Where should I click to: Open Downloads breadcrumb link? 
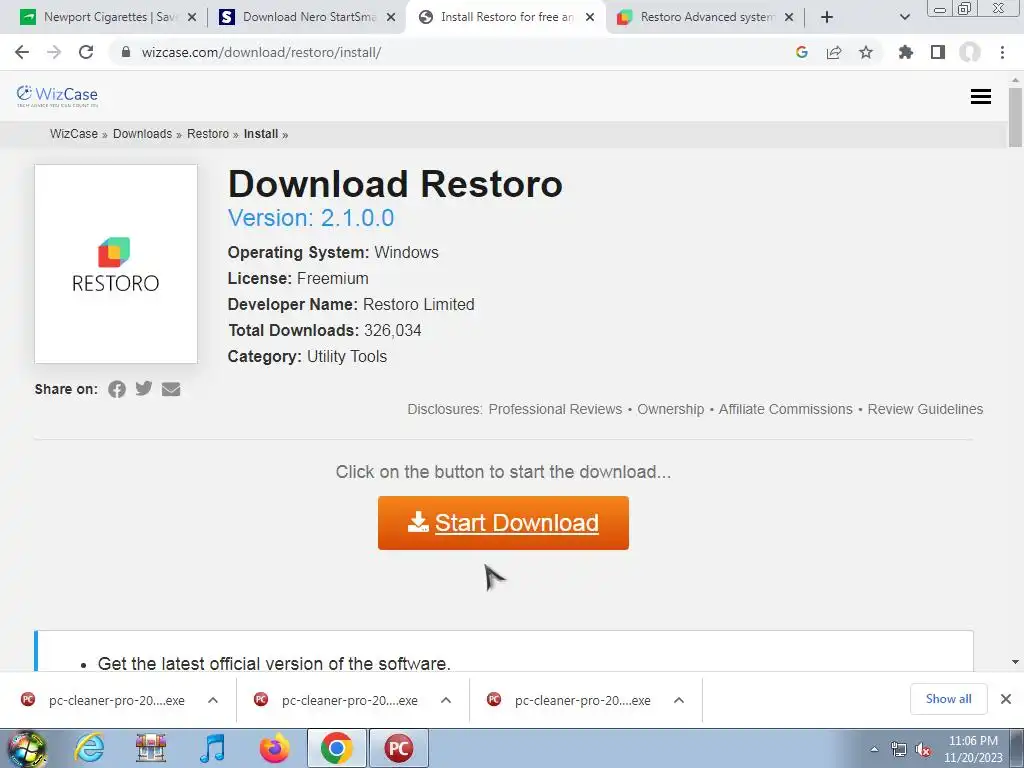(x=142, y=134)
